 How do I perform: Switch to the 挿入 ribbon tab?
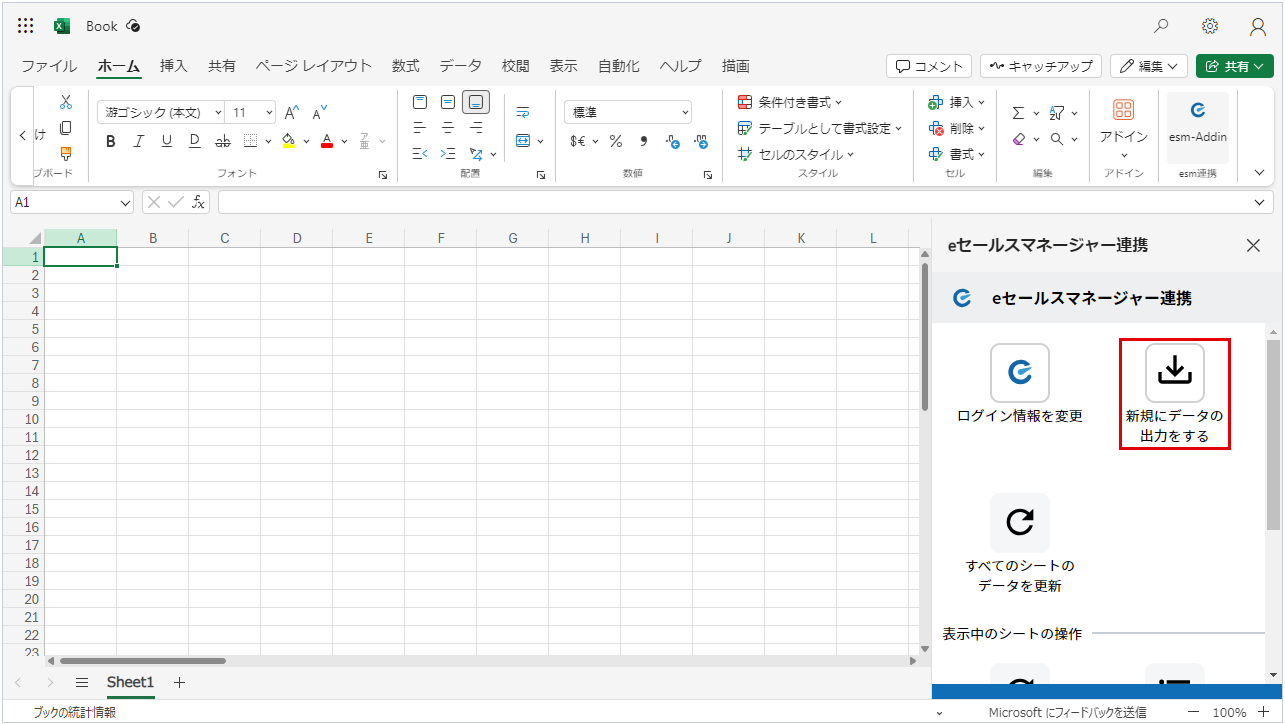click(174, 66)
